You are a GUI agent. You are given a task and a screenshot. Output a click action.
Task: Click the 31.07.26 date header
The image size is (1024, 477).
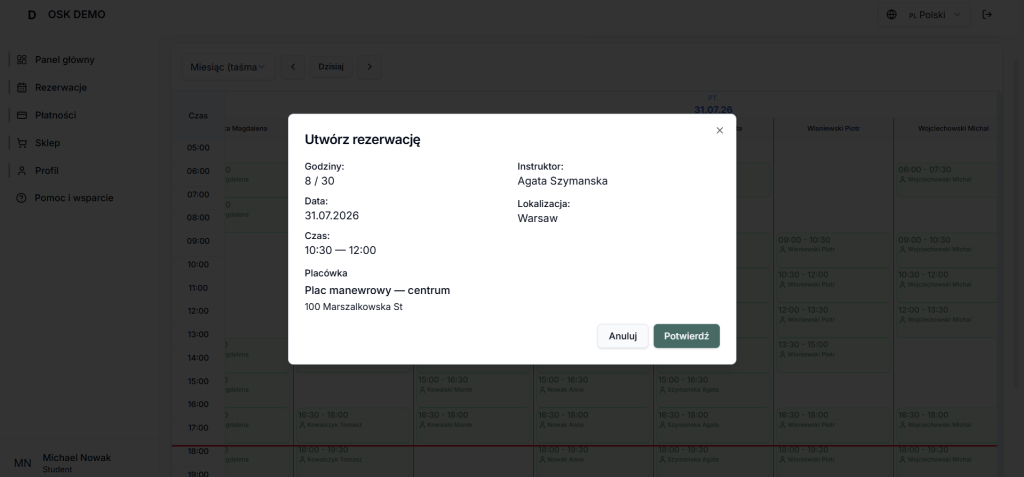pos(712,110)
